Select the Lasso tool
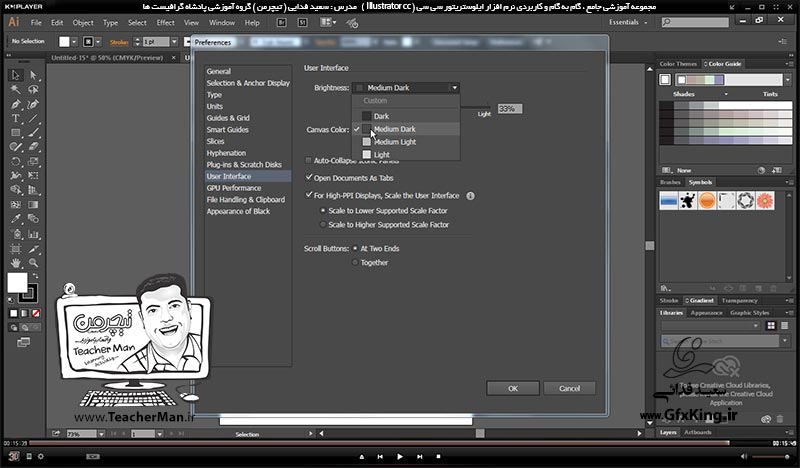The width and height of the screenshot is (800, 468). click(33, 89)
